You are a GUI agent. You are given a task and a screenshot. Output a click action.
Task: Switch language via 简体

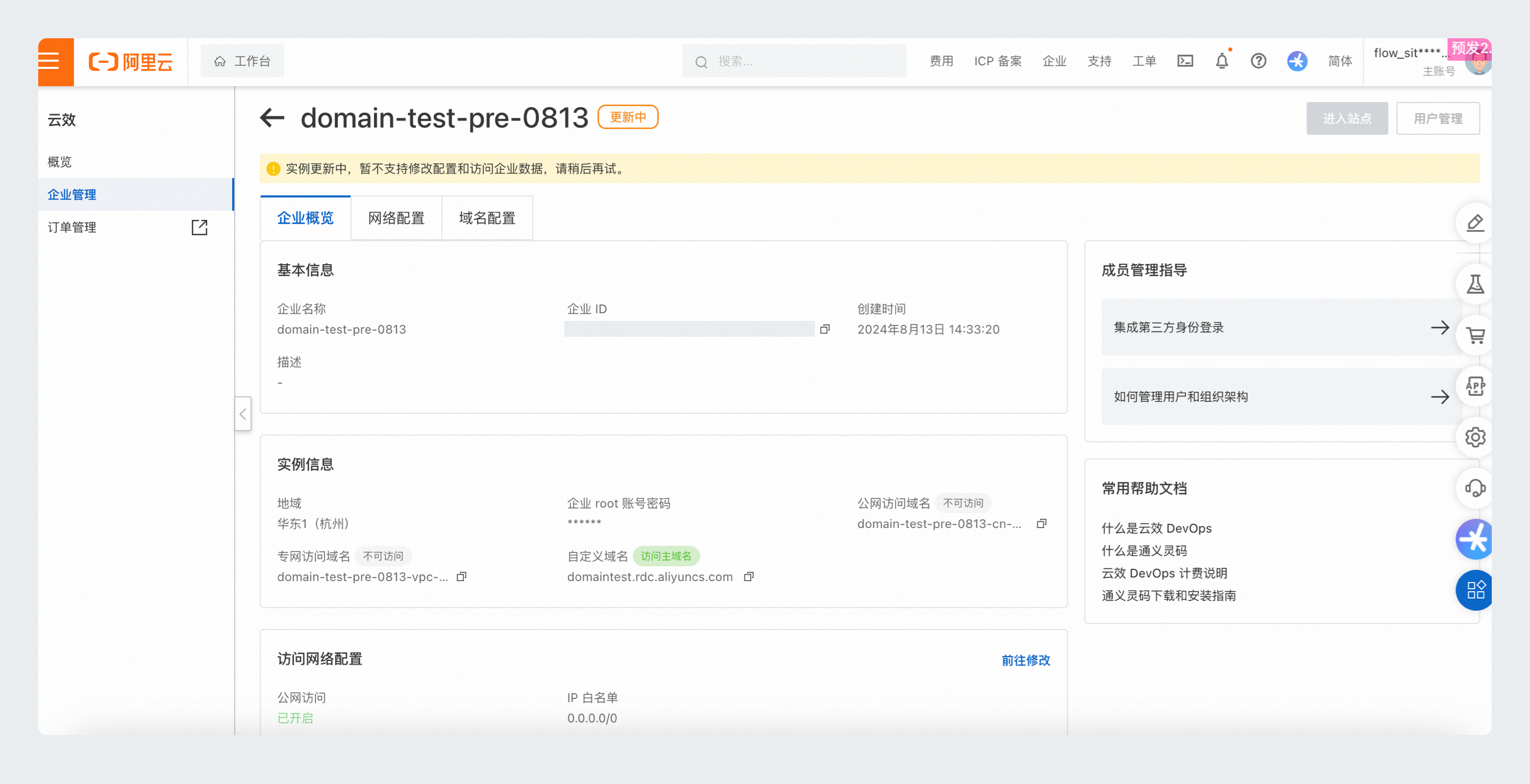[x=1340, y=61]
